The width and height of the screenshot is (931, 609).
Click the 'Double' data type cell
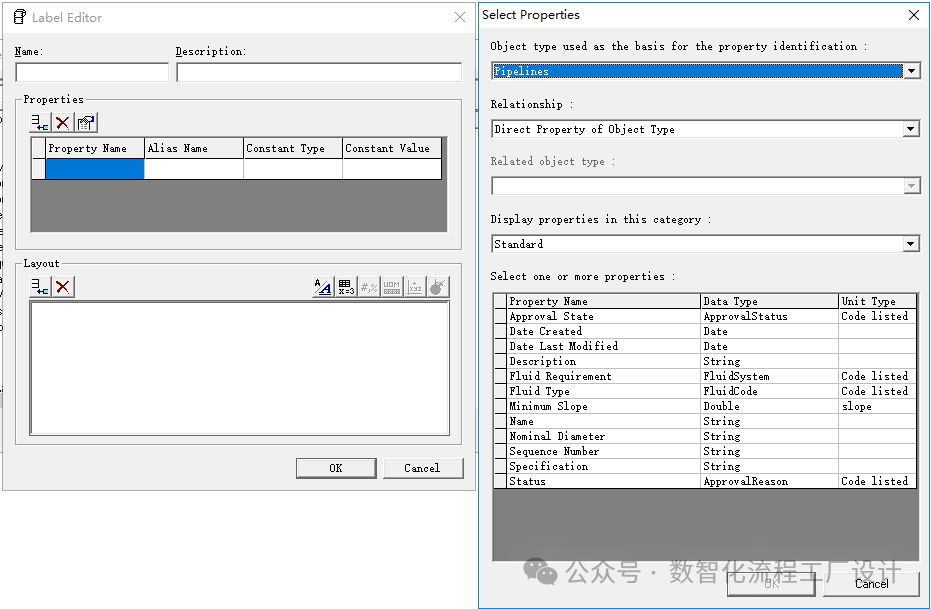point(770,407)
